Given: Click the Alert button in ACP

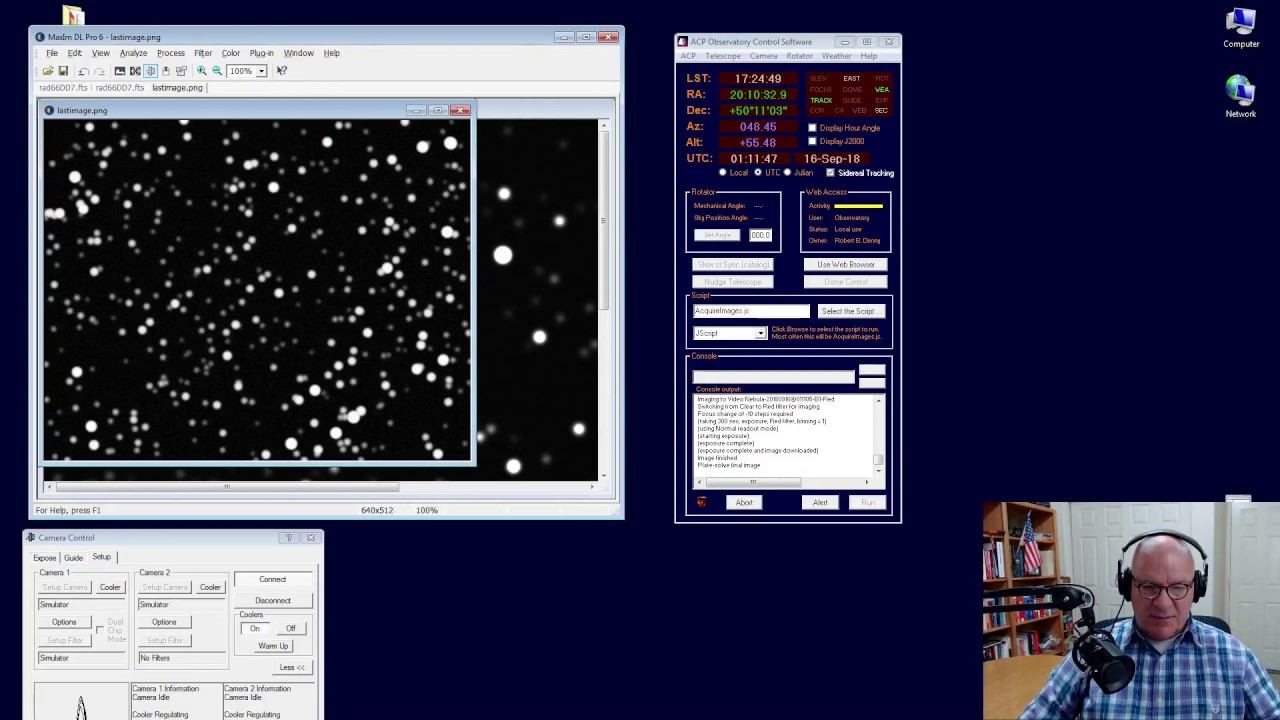Looking at the screenshot, I should click(x=820, y=502).
